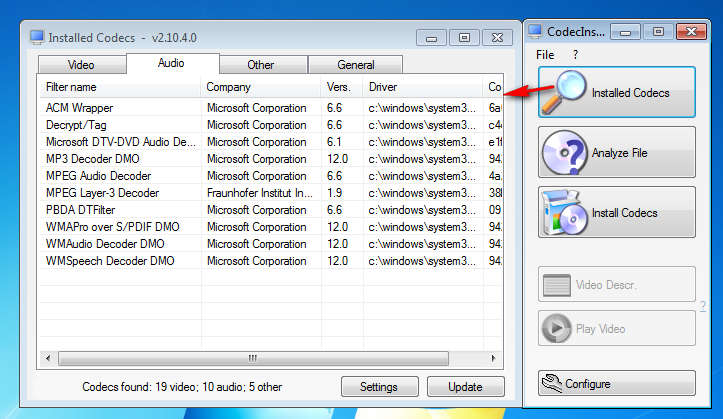Click the CodecInstaller window title icon
Viewport: 723px width, 419px height.
pyautogui.click(x=535, y=31)
